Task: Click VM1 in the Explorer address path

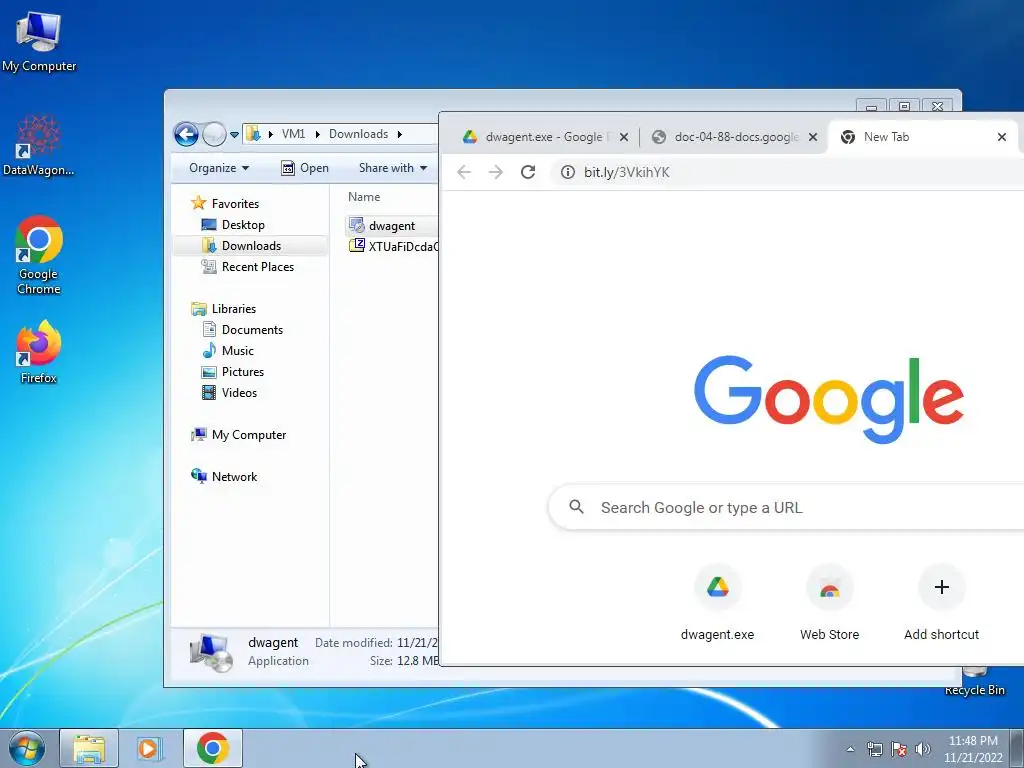Action: click(293, 134)
